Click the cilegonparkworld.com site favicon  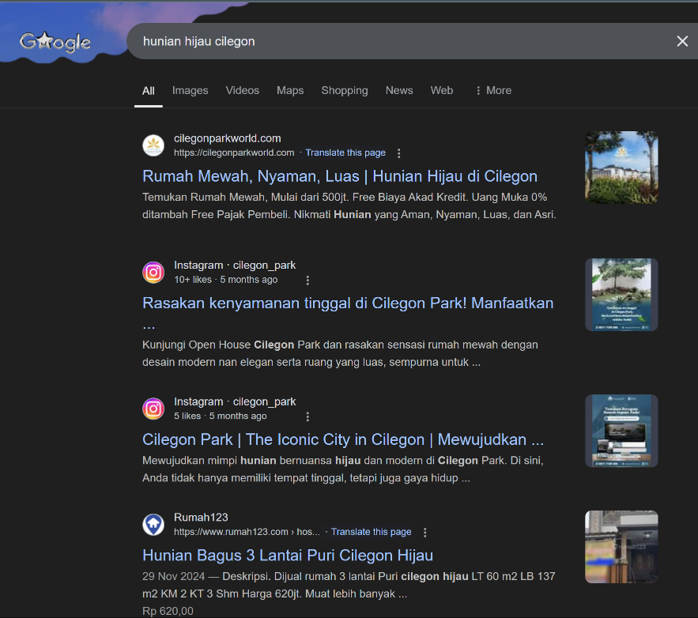click(x=153, y=146)
